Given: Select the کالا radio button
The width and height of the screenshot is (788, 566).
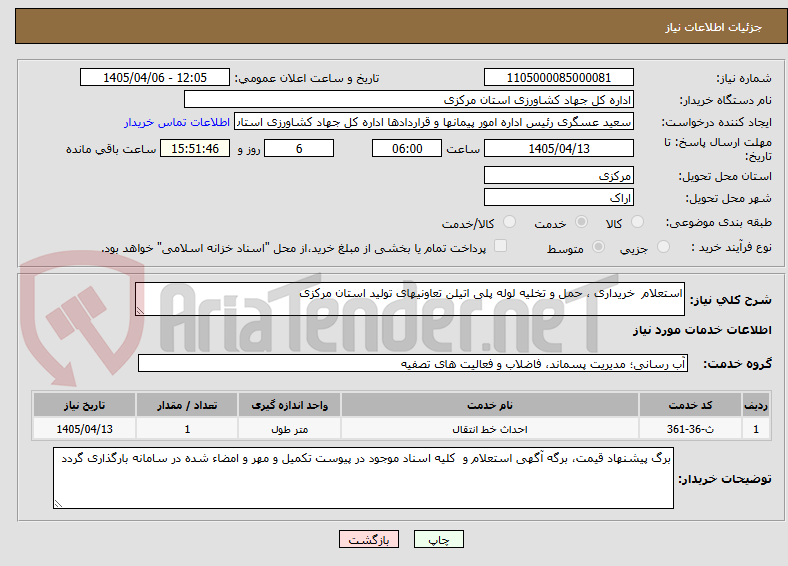Looking at the screenshot, I should [x=637, y=222].
